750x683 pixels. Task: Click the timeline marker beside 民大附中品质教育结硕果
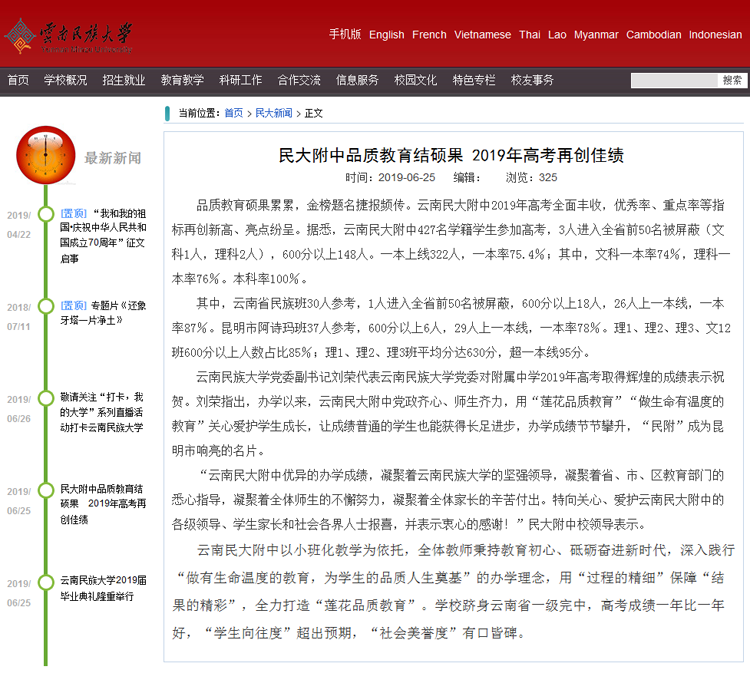(46, 490)
